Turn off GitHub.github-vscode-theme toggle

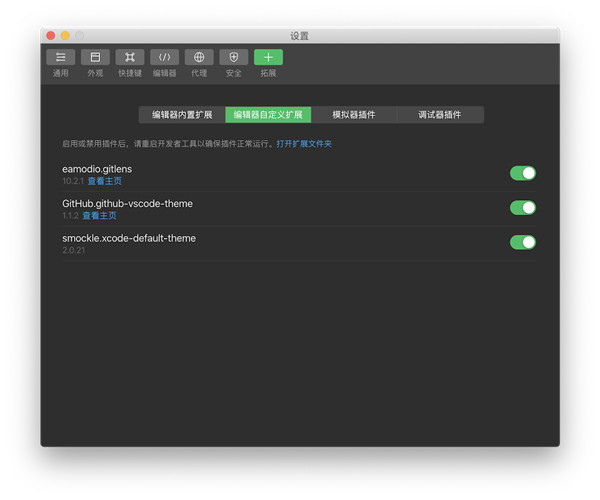pyautogui.click(x=523, y=208)
